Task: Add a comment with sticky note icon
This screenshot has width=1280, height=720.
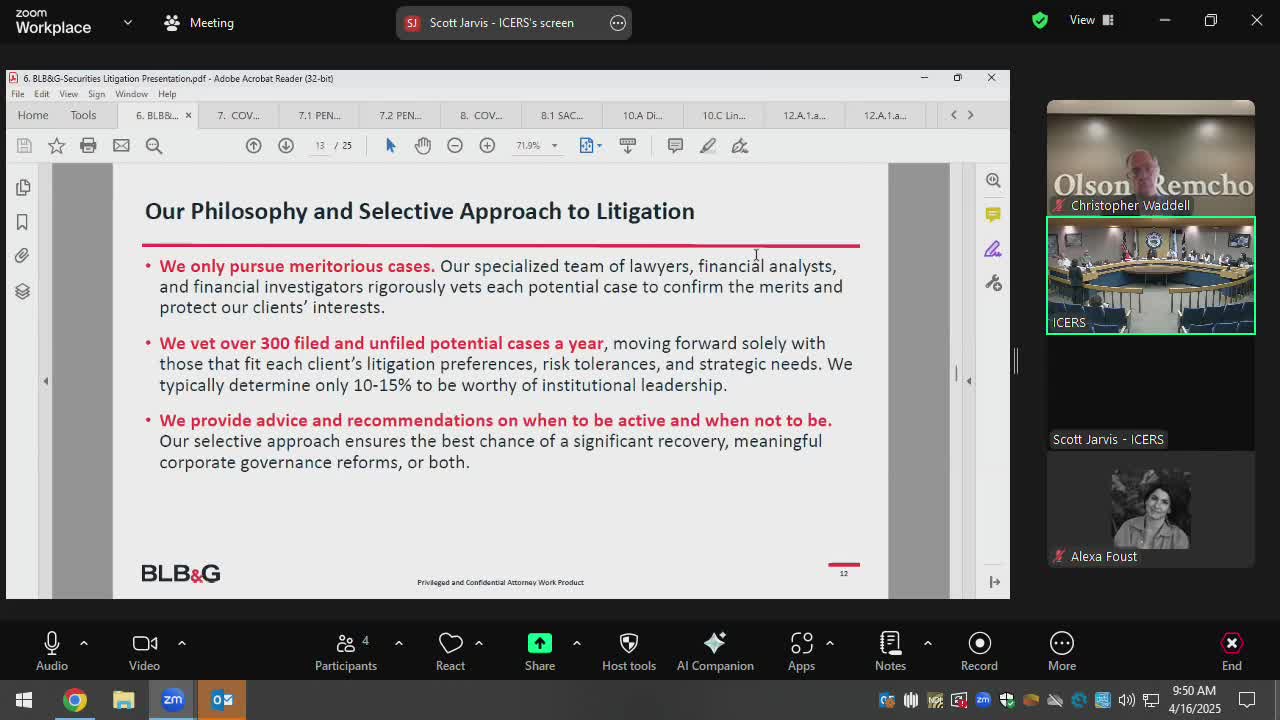Action: (675, 146)
